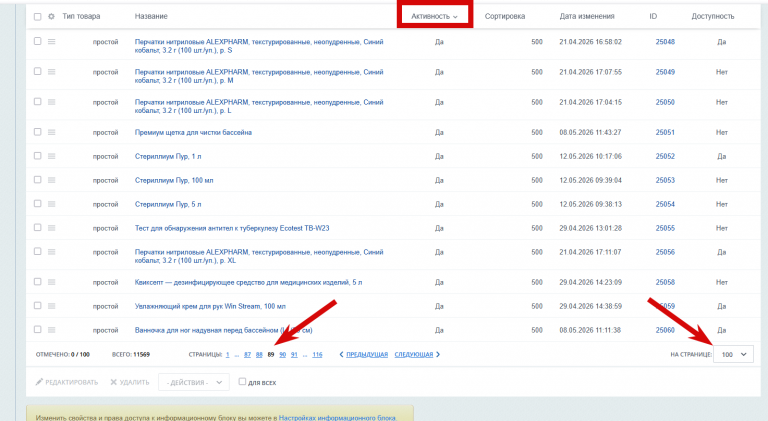Tick checkbox for Стериллиум Пур, 1 л

(x=37, y=156)
